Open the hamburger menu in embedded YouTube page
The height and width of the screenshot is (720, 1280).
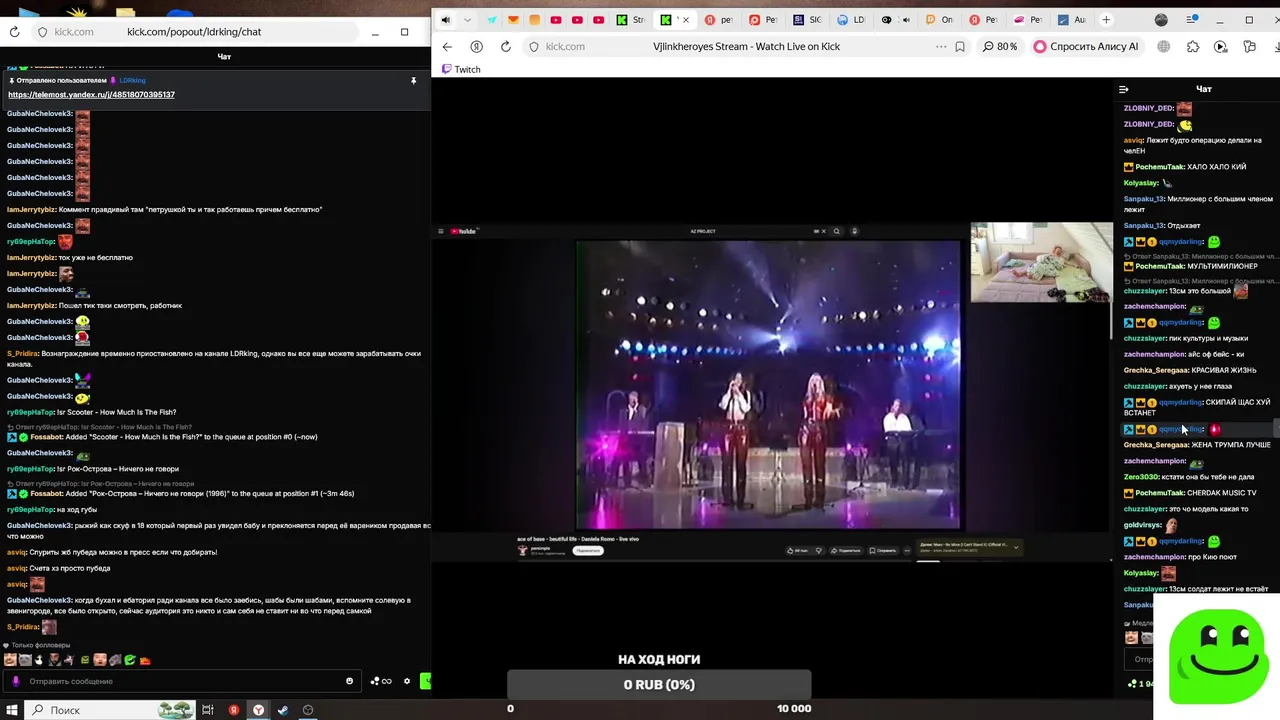coord(440,231)
